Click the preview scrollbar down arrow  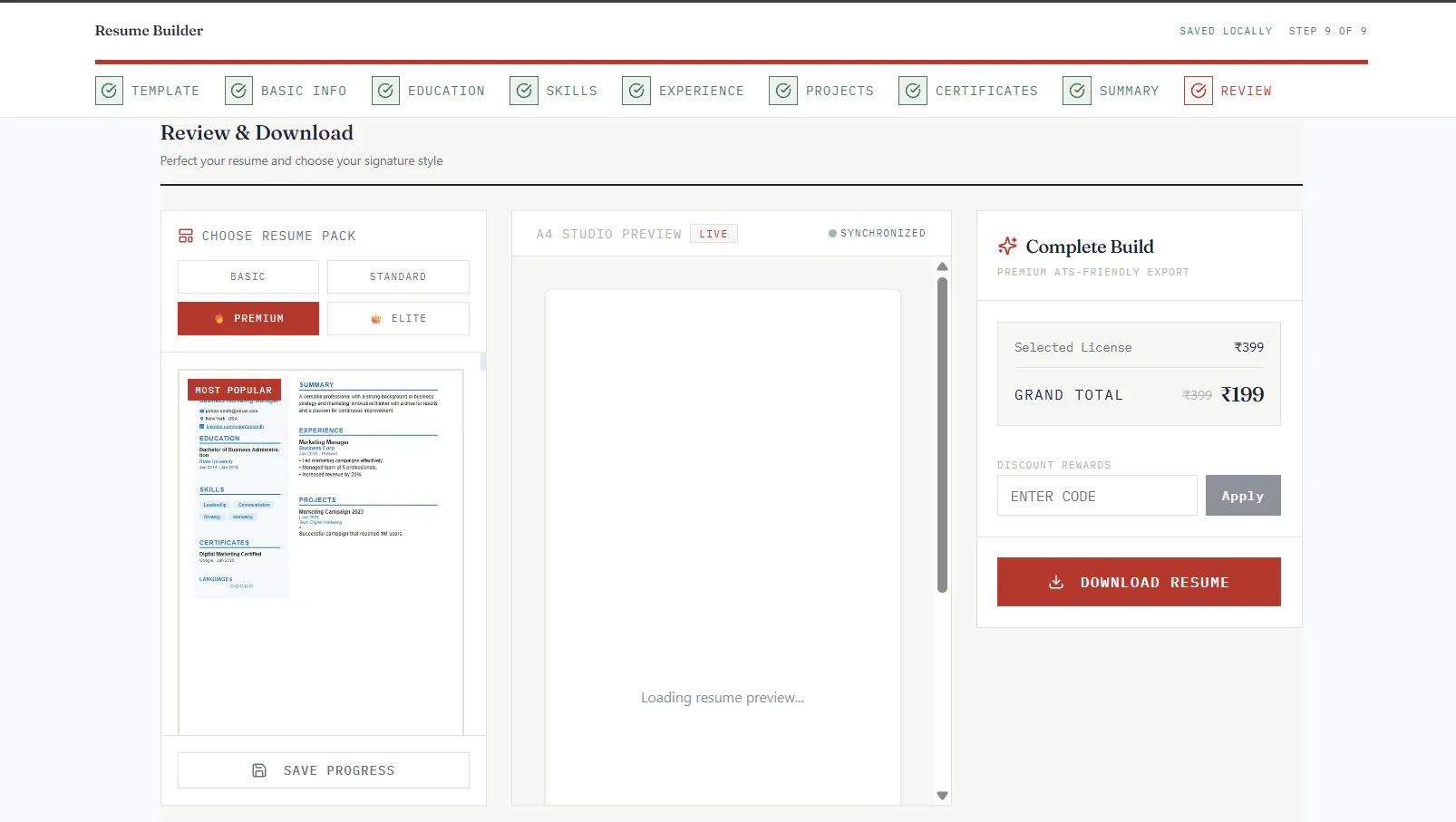(942, 796)
